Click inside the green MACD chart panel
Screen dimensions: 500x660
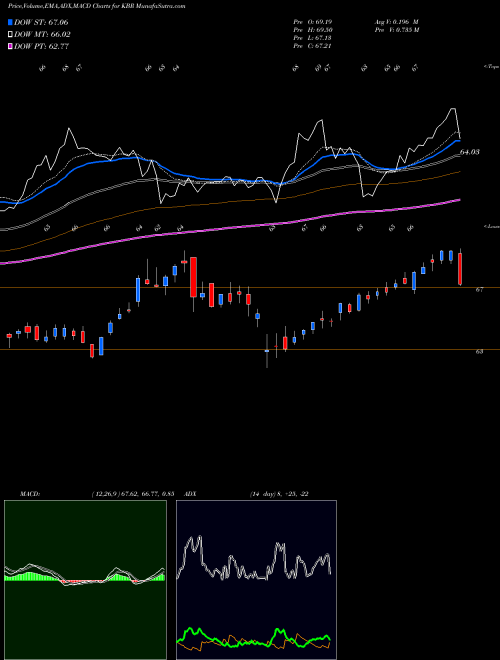[x=85, y=580]
